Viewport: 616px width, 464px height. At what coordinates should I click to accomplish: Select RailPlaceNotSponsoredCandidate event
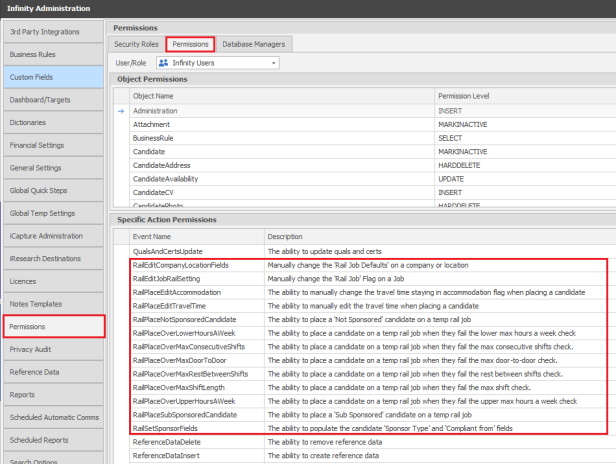pos(365,320)
